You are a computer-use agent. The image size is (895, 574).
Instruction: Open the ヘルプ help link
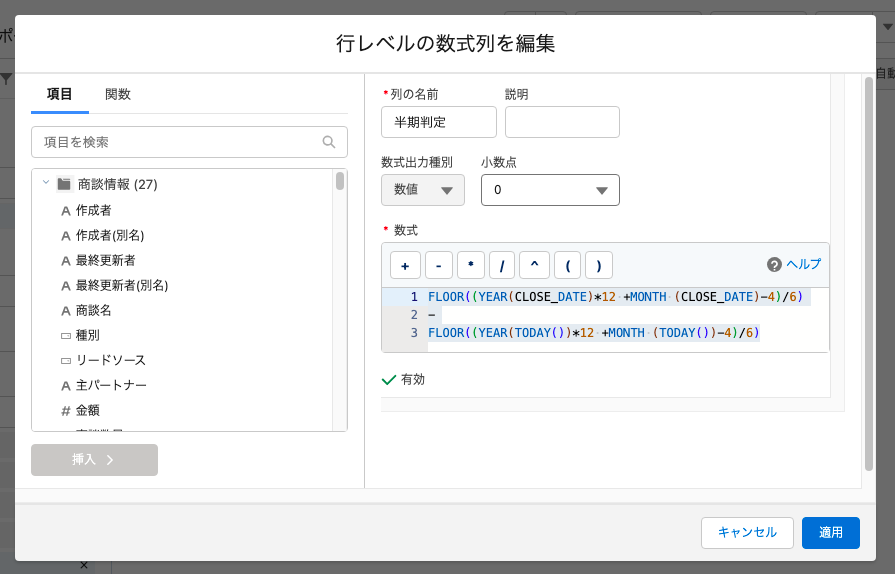point(804,264)
